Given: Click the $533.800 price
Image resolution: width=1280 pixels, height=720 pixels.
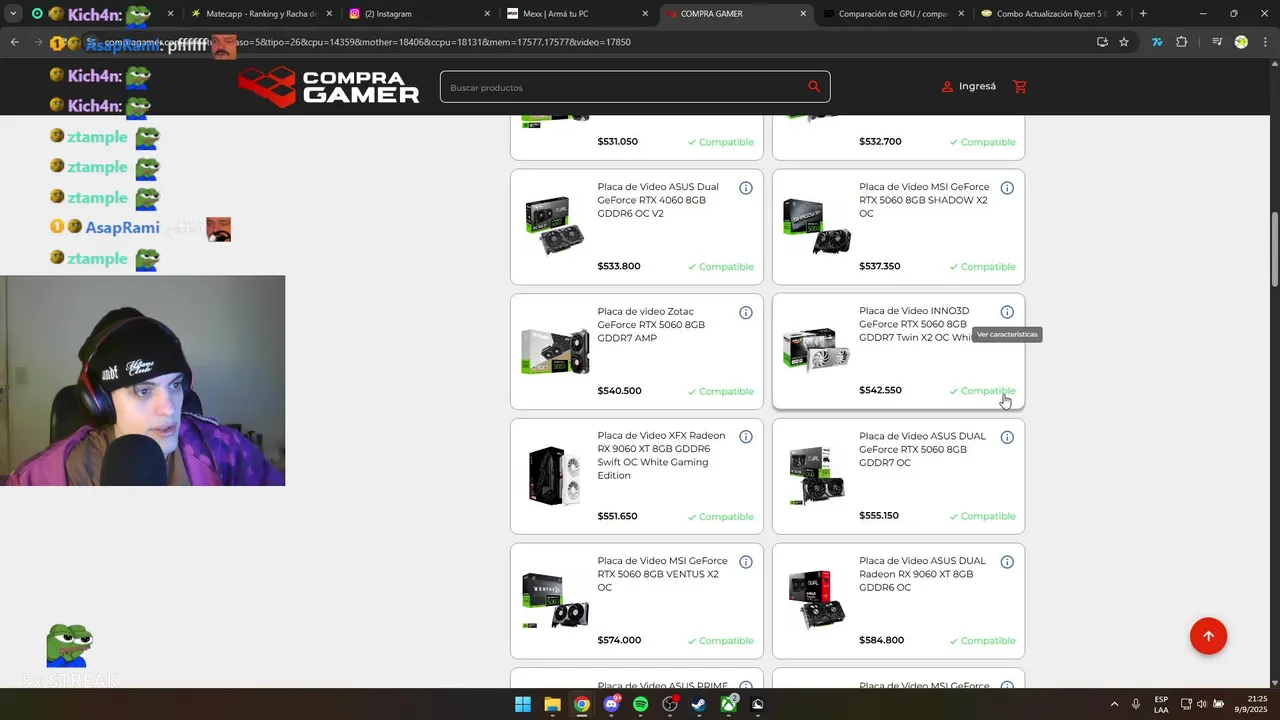Looking at the screenshot, I should click(619, 266).
